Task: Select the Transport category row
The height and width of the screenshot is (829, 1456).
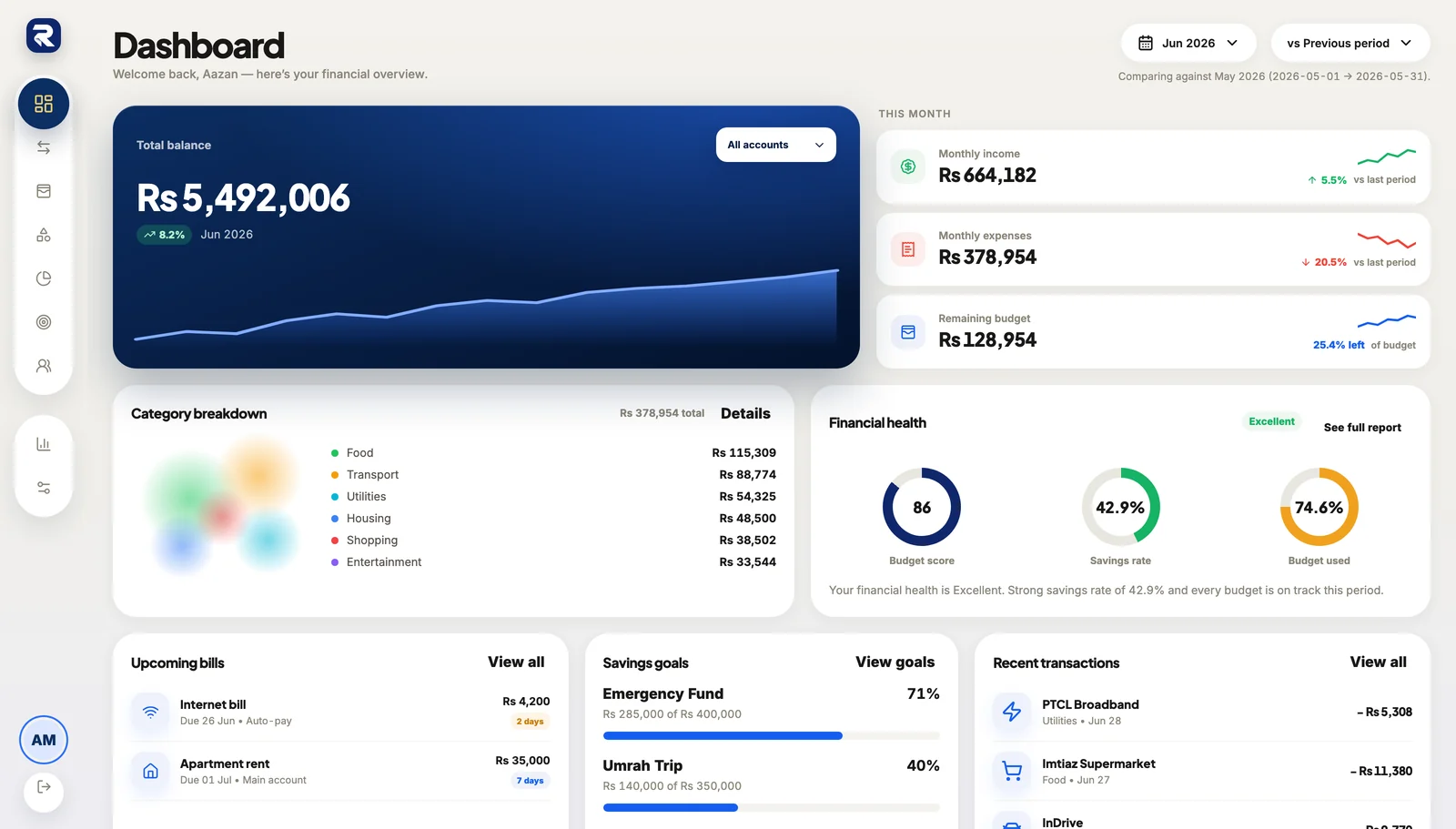Action: (x=553, y=474)
